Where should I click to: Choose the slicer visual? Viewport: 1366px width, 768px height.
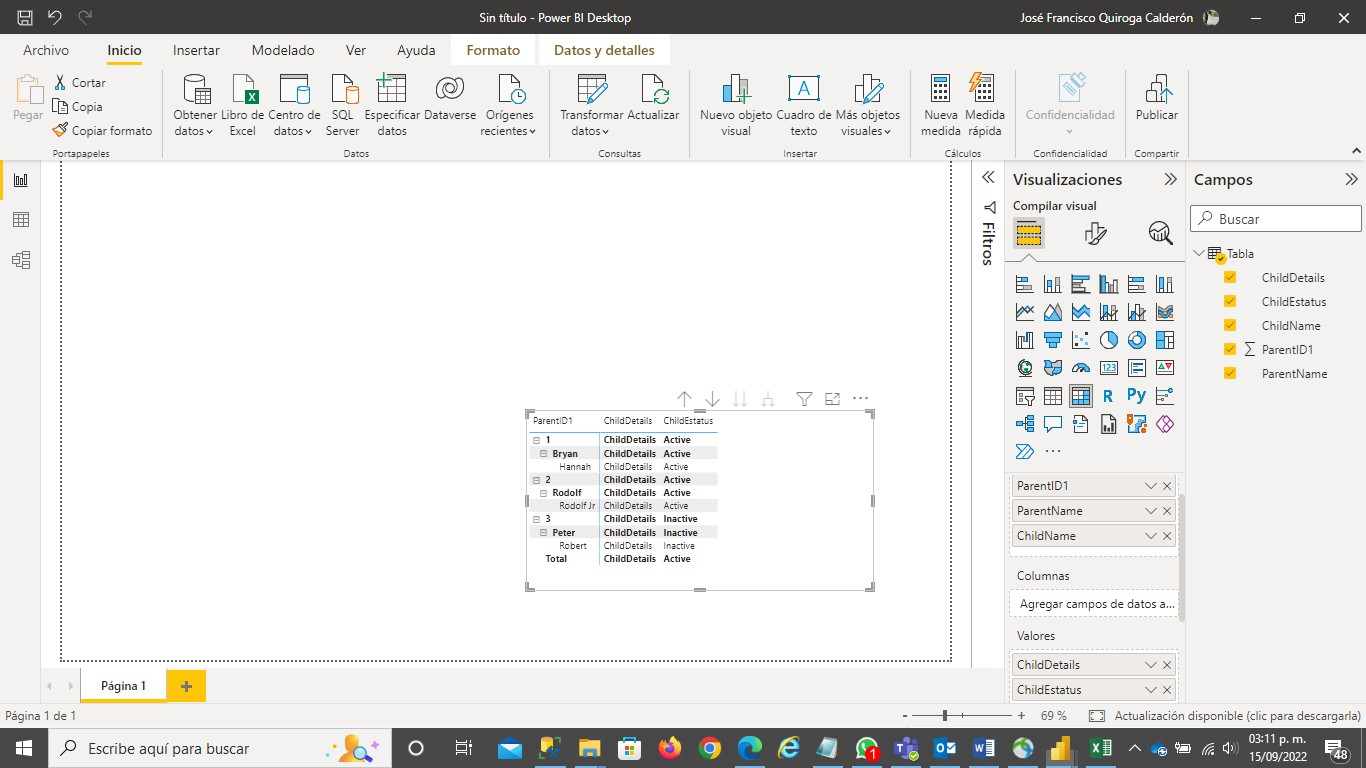[x=1024, y=396]
